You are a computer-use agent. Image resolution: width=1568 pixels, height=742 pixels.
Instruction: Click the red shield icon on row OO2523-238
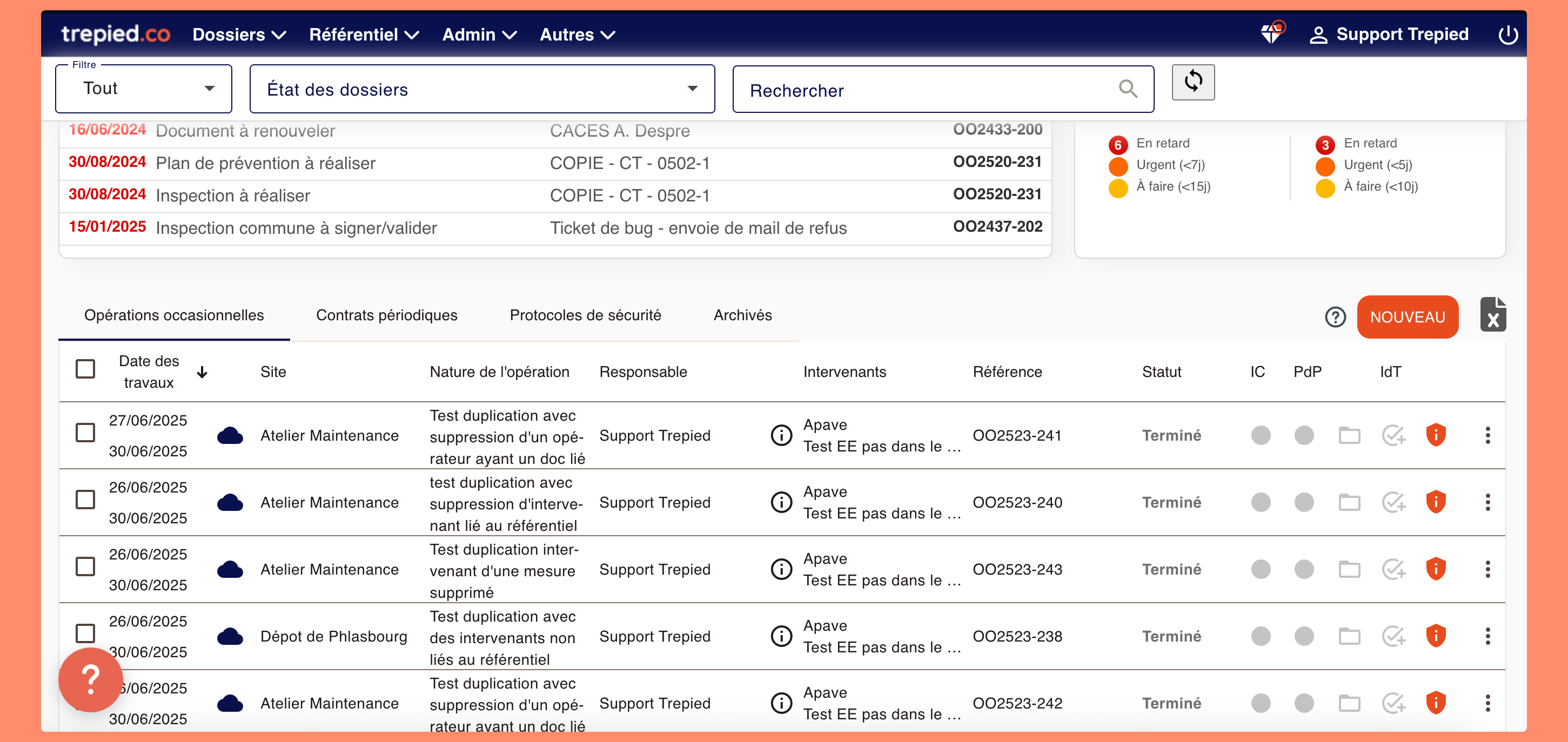[1436, 636]
